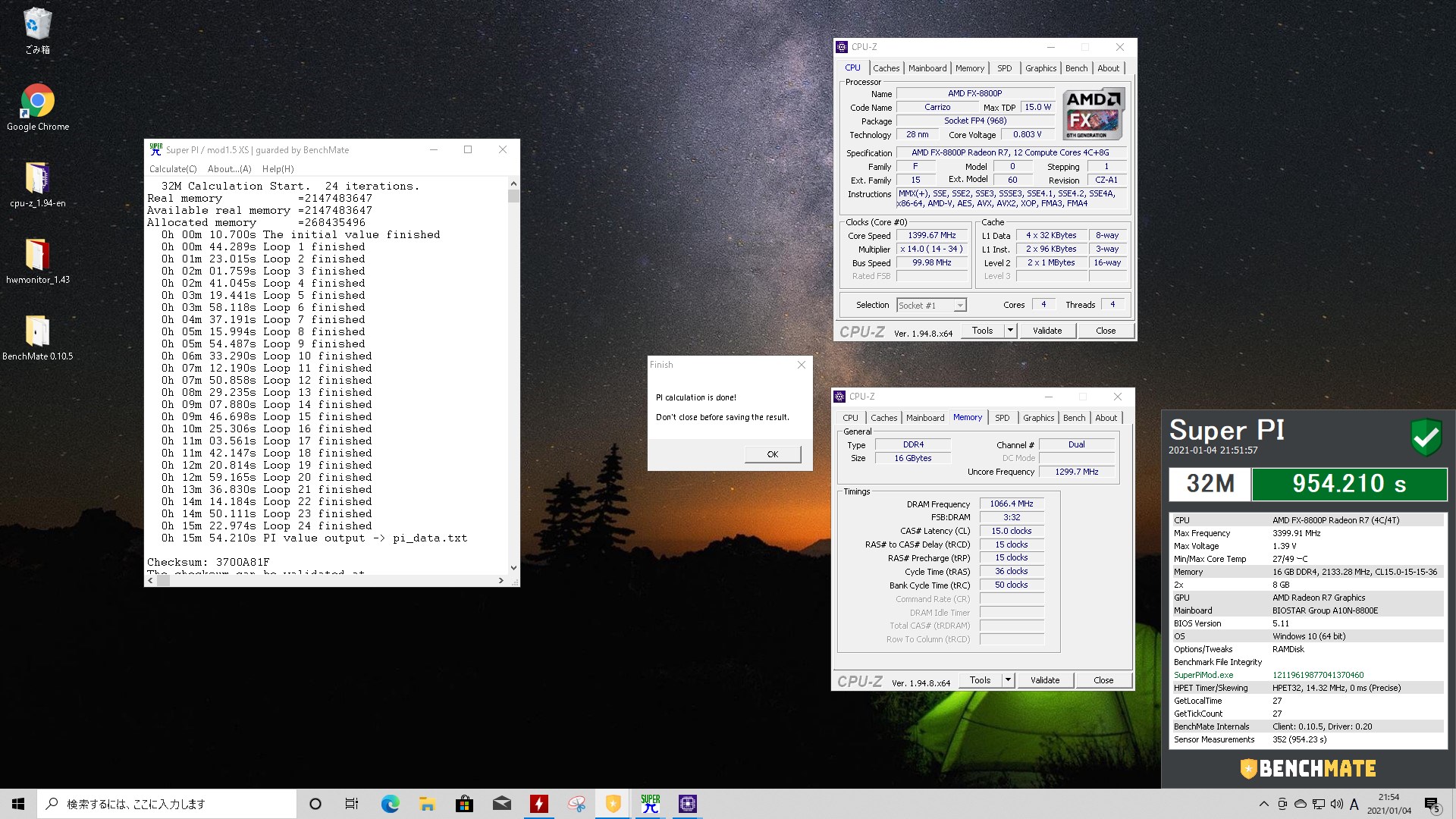Open the Recycle Bin desktop icon
Viewport: 1456px width, 819px height.
click(37, 30)
